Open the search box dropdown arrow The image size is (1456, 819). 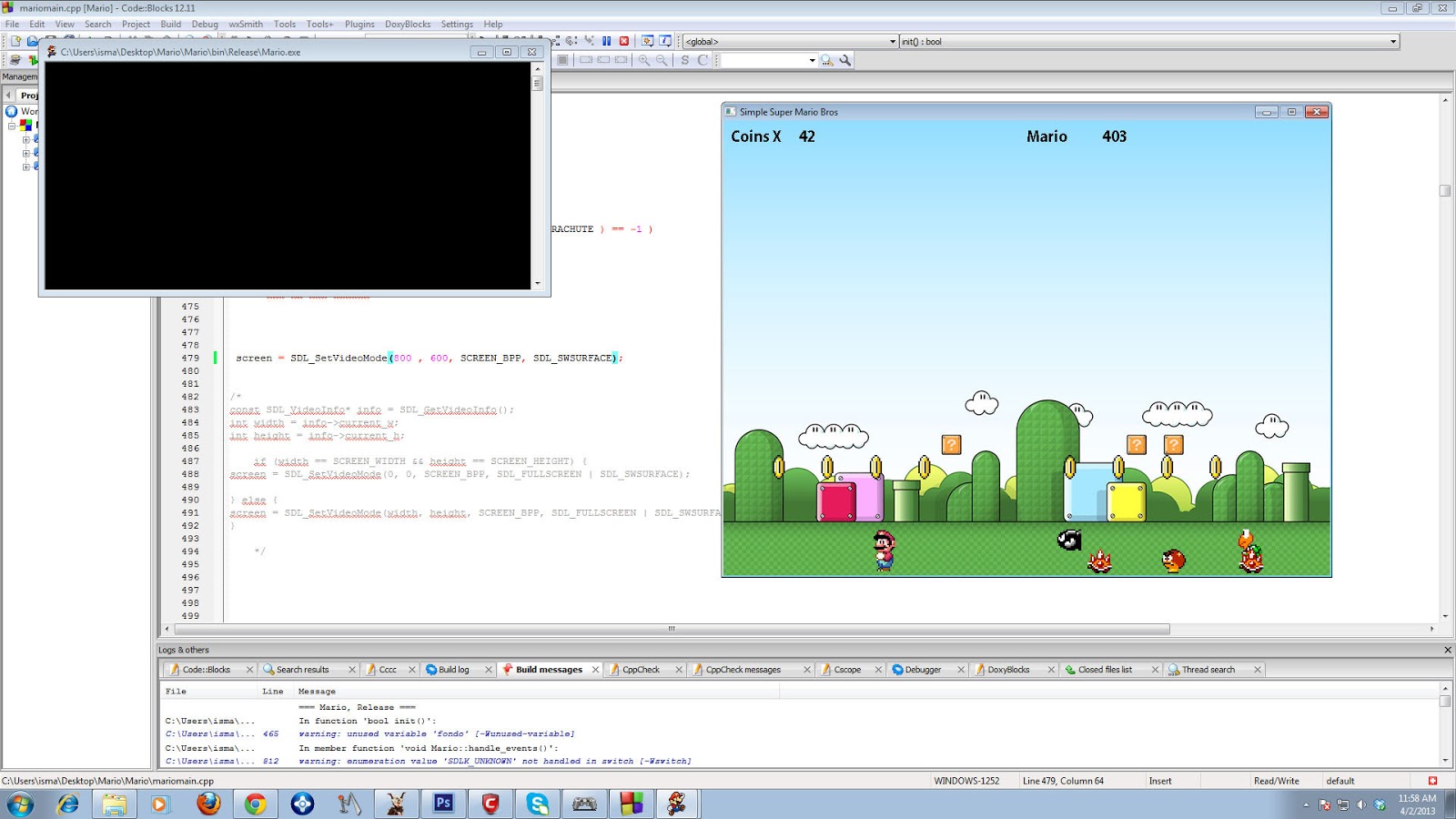[x=812, y=60]
